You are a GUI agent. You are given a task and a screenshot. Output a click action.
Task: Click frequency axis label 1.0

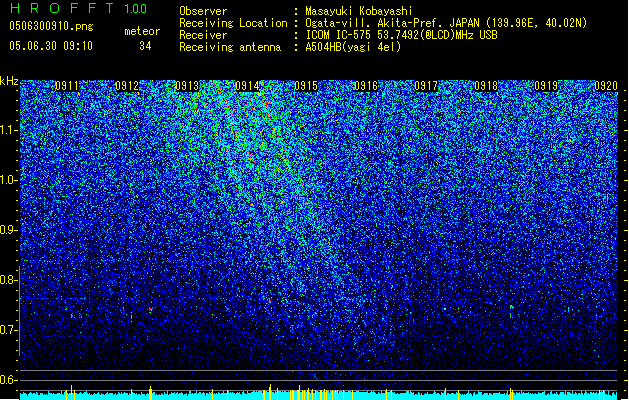(8, 180)
